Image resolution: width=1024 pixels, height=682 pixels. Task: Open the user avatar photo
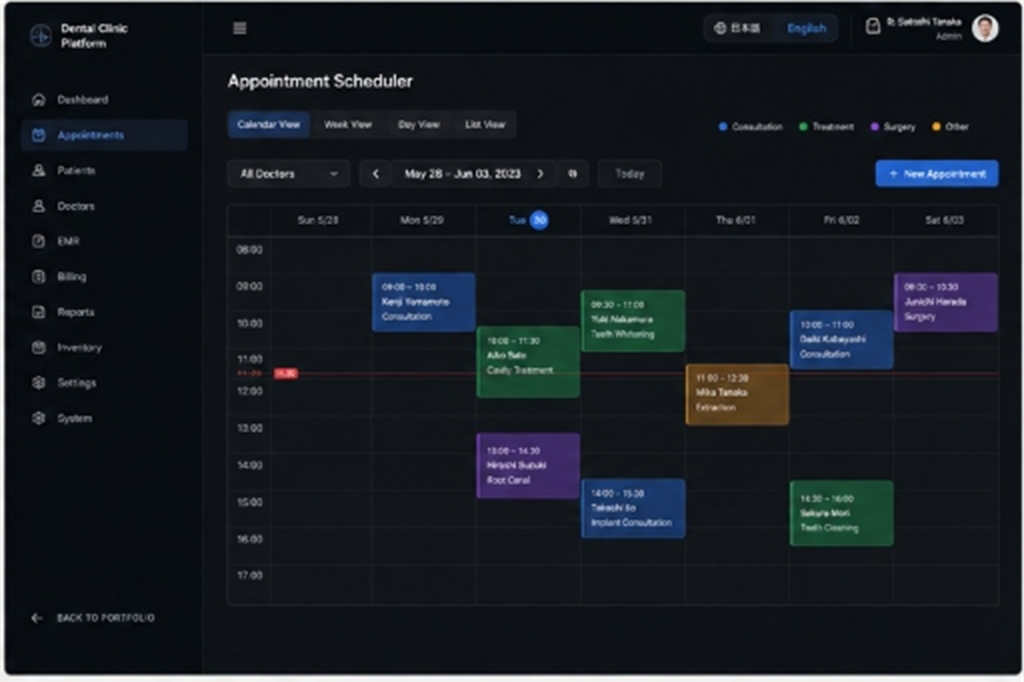click(985, 28)
